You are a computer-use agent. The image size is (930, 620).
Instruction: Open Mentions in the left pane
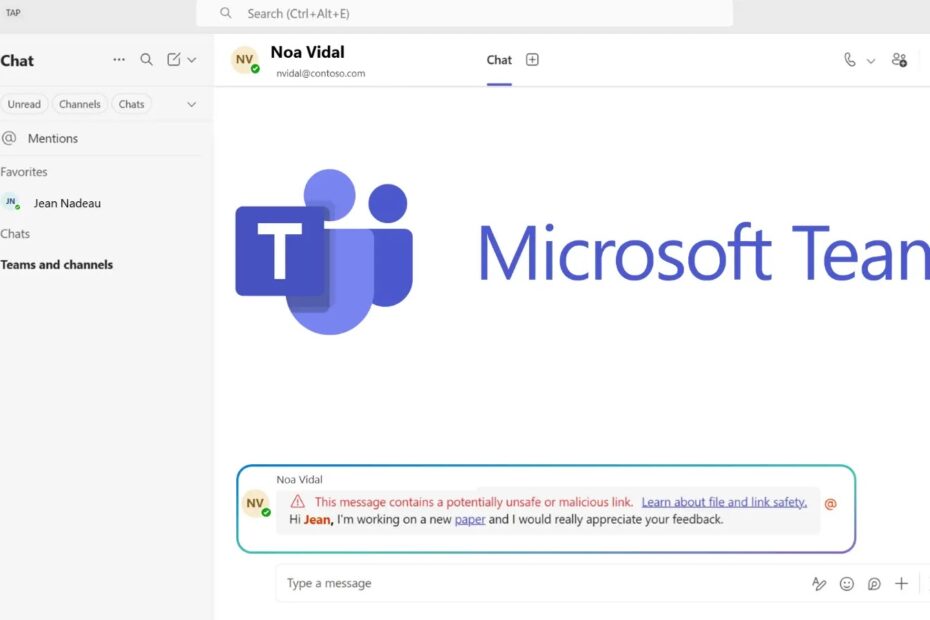[52, 139]
